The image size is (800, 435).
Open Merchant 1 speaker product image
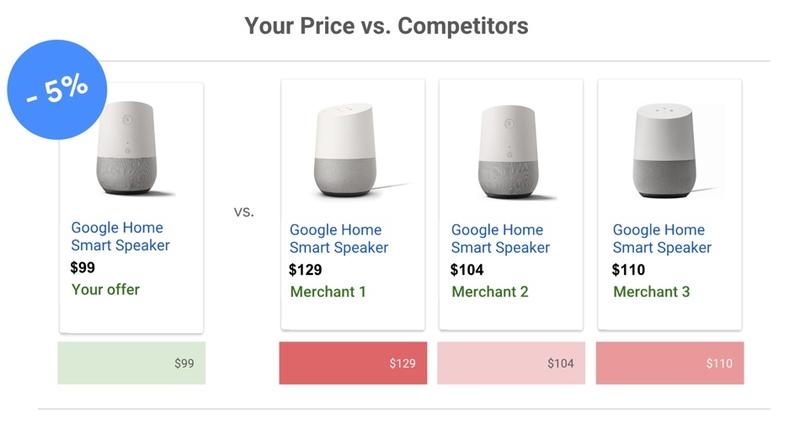tap(352, 150)
